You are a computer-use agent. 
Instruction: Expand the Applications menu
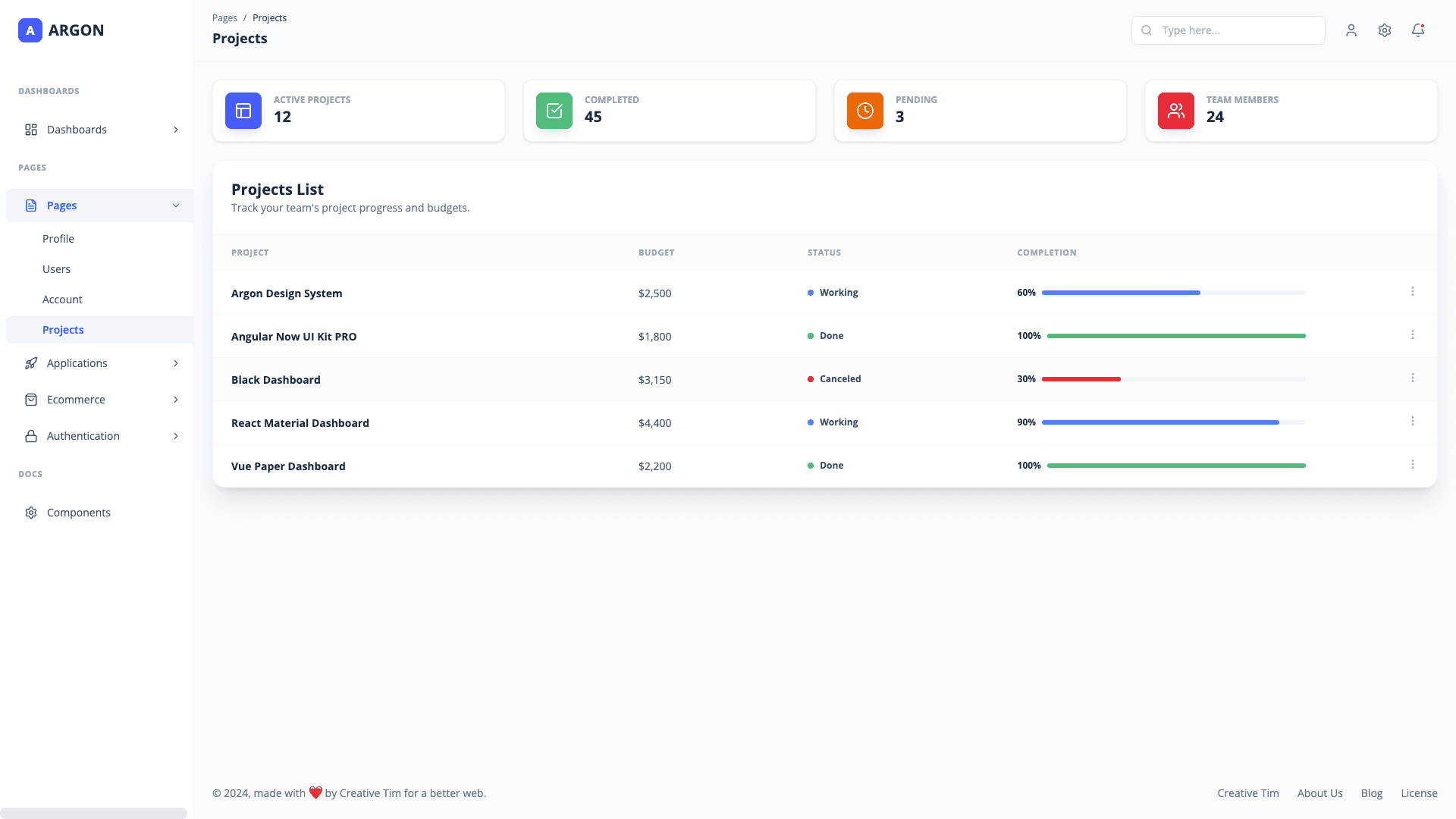99,363
